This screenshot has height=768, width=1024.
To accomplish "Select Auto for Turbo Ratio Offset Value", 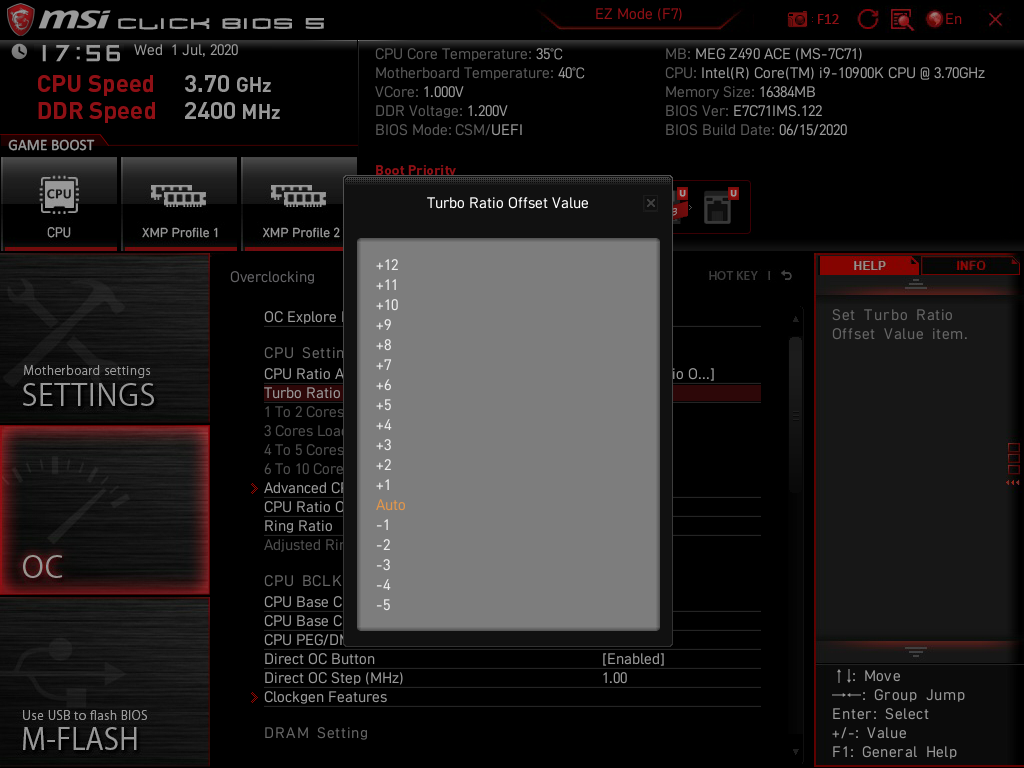I will tap(390, 505).
